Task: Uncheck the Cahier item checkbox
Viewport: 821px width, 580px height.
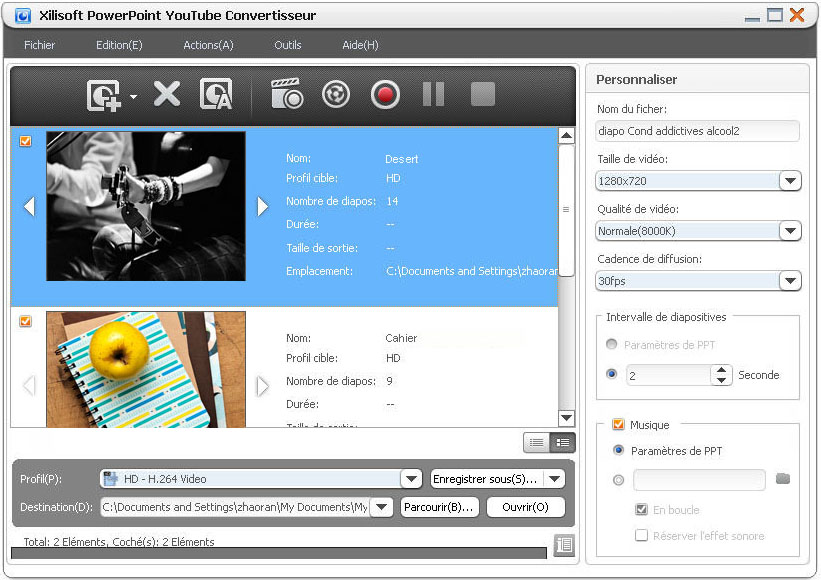Action: point(25,321)
